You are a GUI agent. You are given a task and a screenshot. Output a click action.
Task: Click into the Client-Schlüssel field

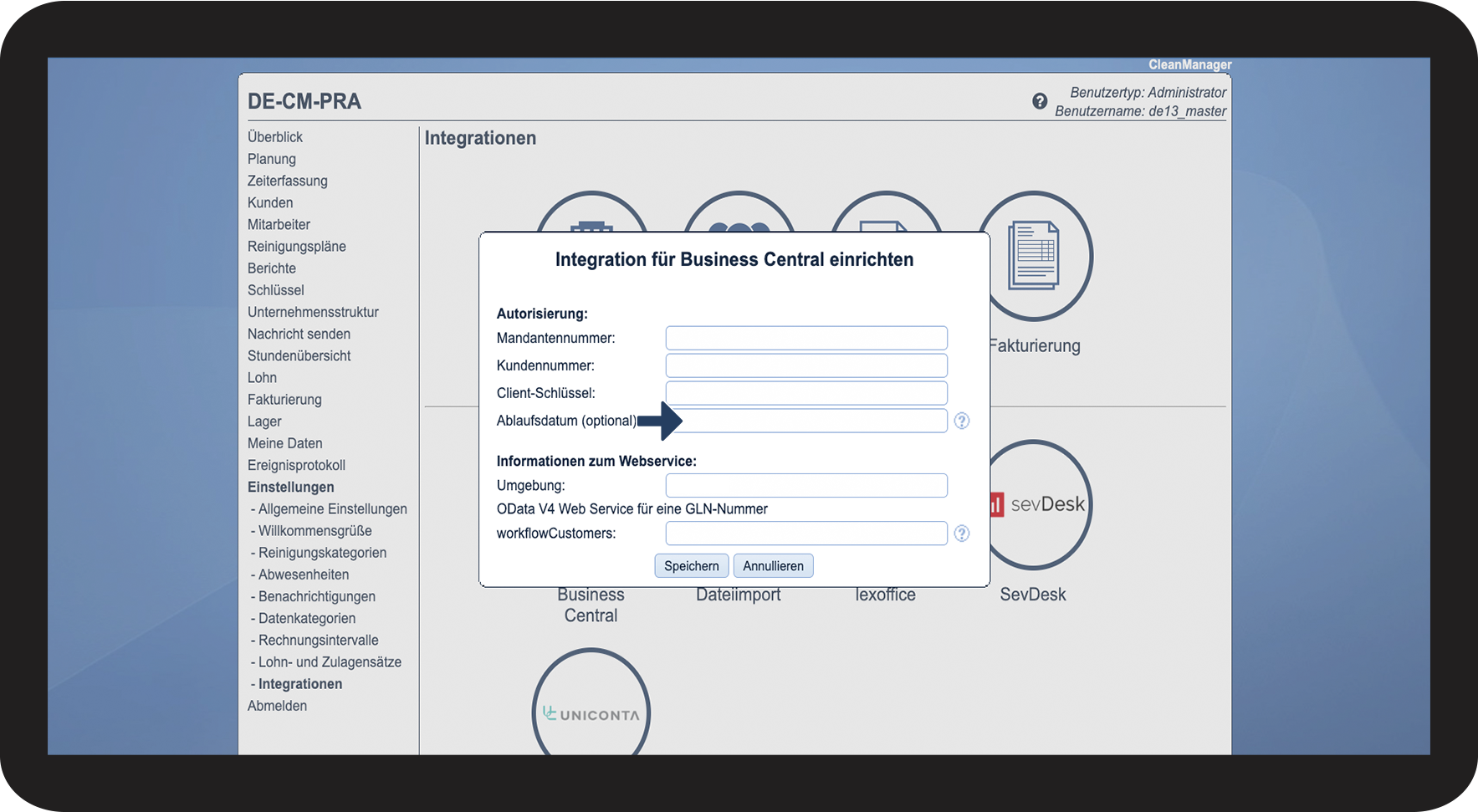pos(806,393)
